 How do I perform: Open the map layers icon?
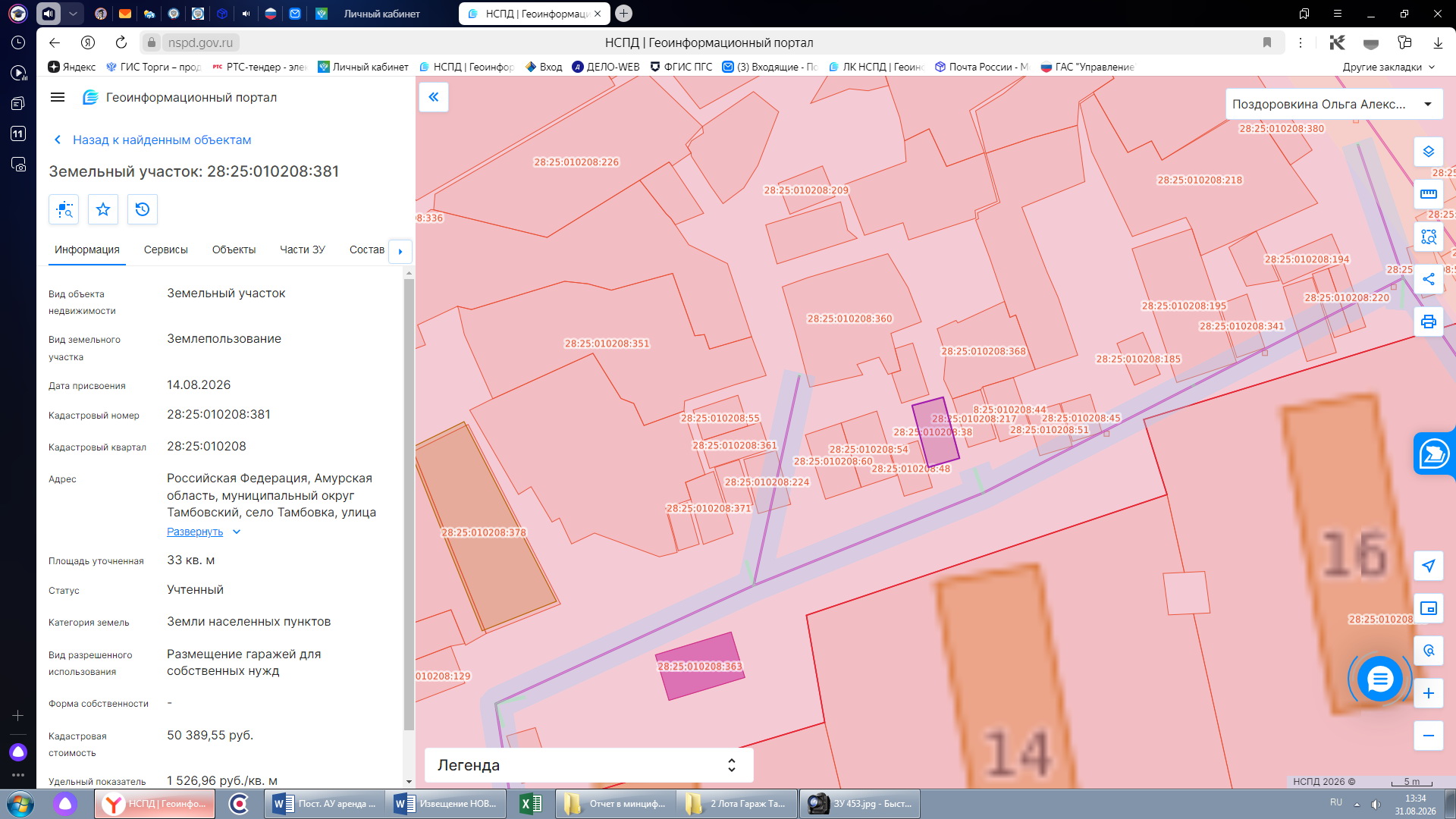[x=1429, y=152]
